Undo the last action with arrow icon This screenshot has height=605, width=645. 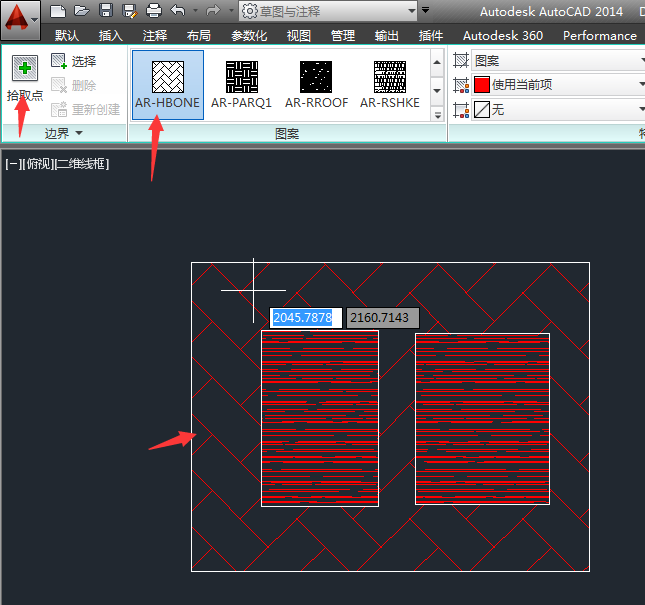[178, 12]
